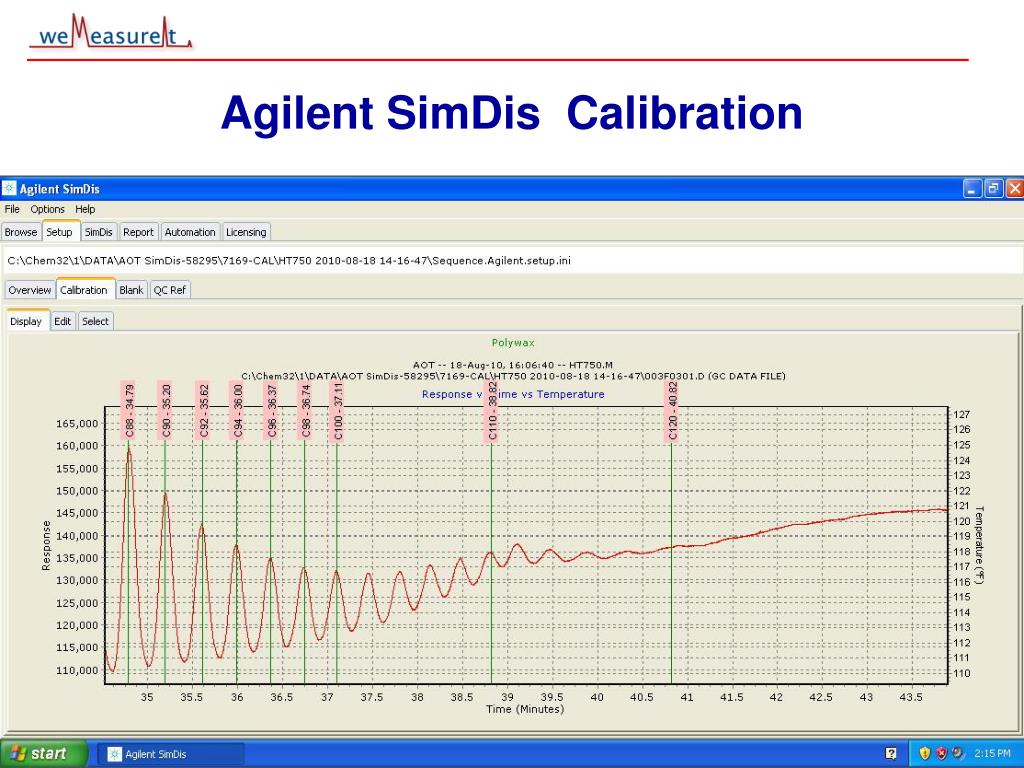Switch to the Browse tab

(21, 232)
